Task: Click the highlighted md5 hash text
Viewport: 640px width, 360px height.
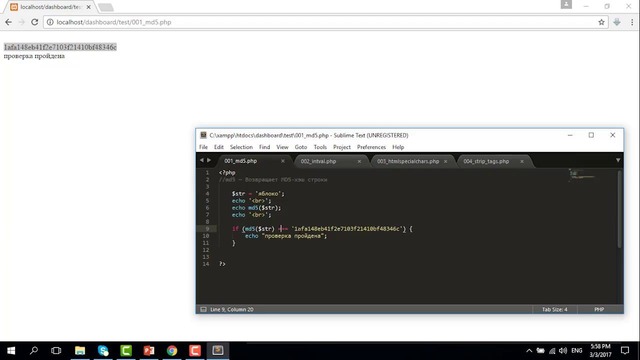Action: coord(60,47)
